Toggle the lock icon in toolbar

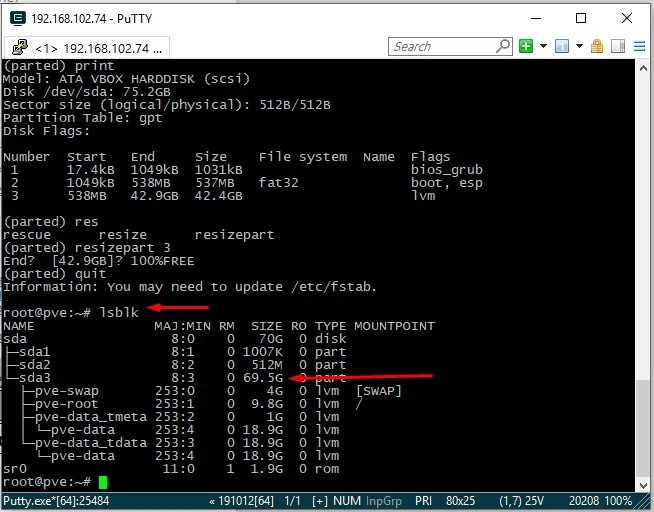597,46
